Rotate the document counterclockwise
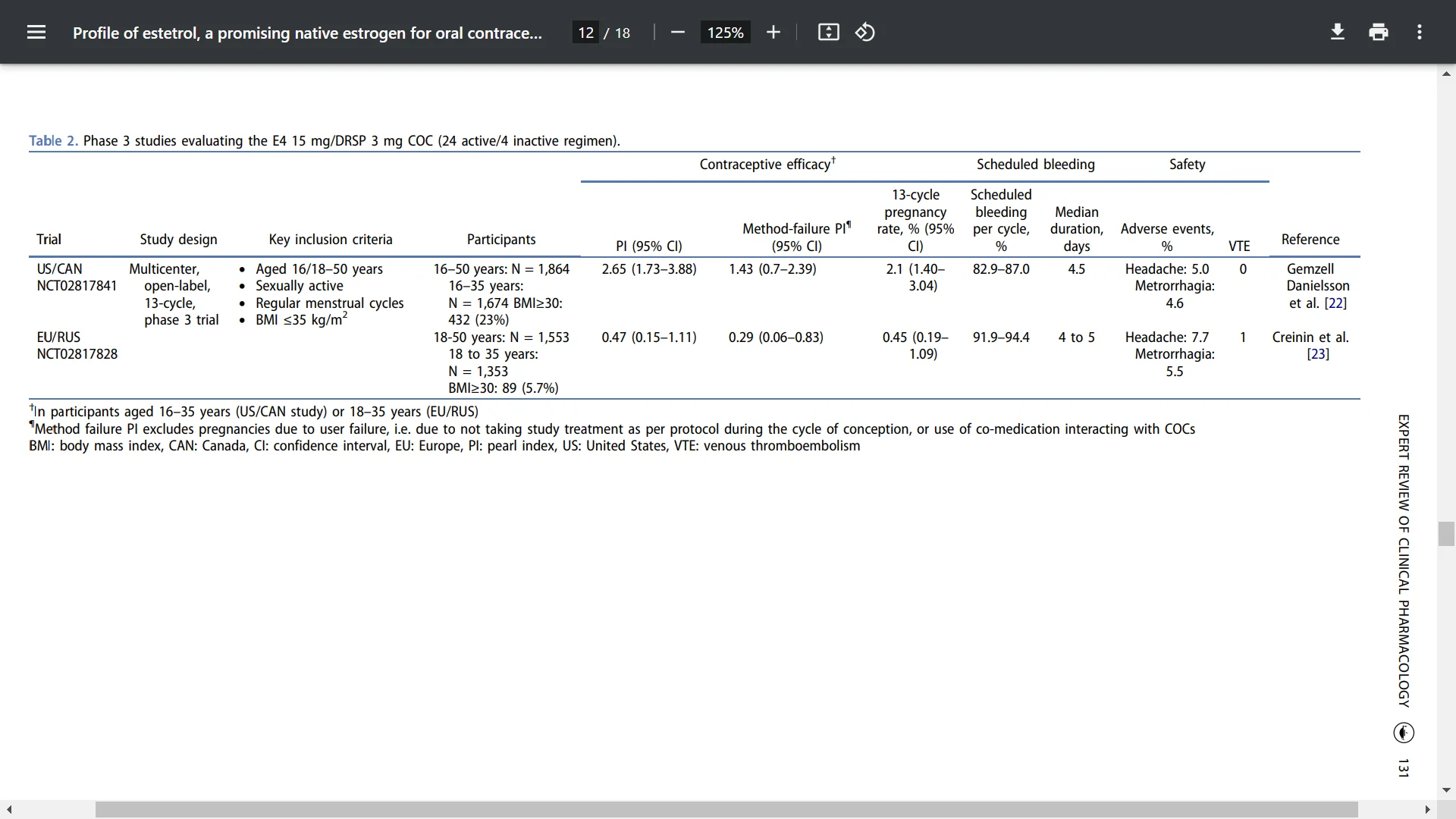 click(x=865, y=33)
